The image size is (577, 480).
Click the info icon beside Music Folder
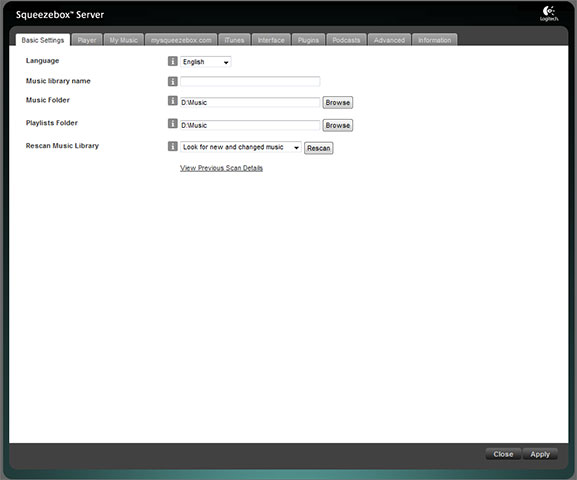tap(173, 100)
